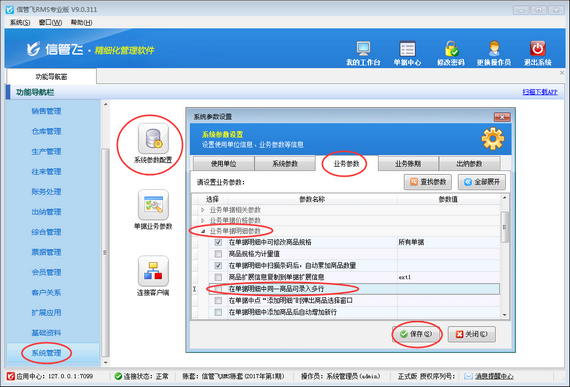Screen dimensions: 570x387
Task: Expand the 业务单据相关参数 tree node
Action: tap(203, 210)
